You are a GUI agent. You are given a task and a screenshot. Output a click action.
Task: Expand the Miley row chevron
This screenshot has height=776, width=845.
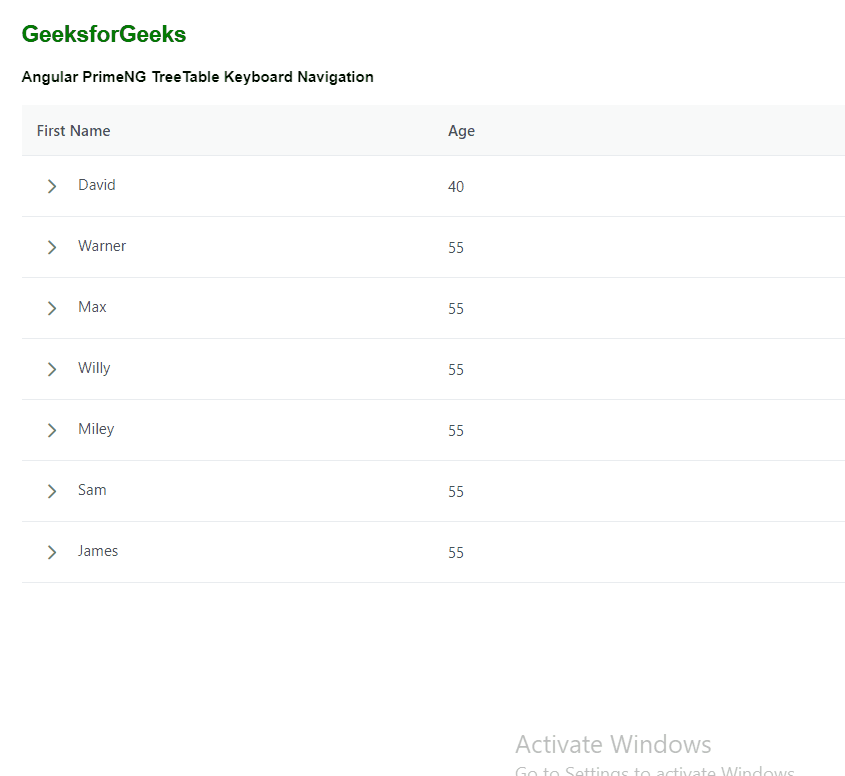pyautogui.click(x=52, y=430)
